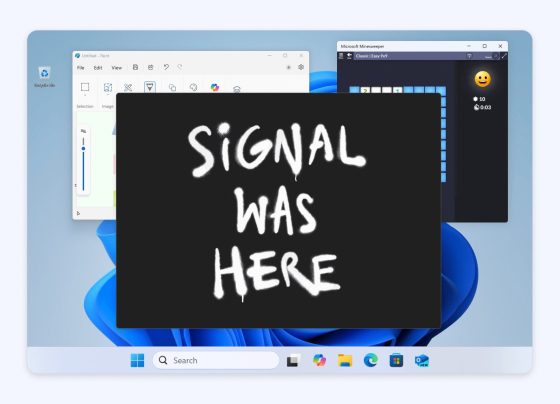Click the Undo arrow in Paint
The width and height of the screenshot is (560, 404).
[166, 67]
